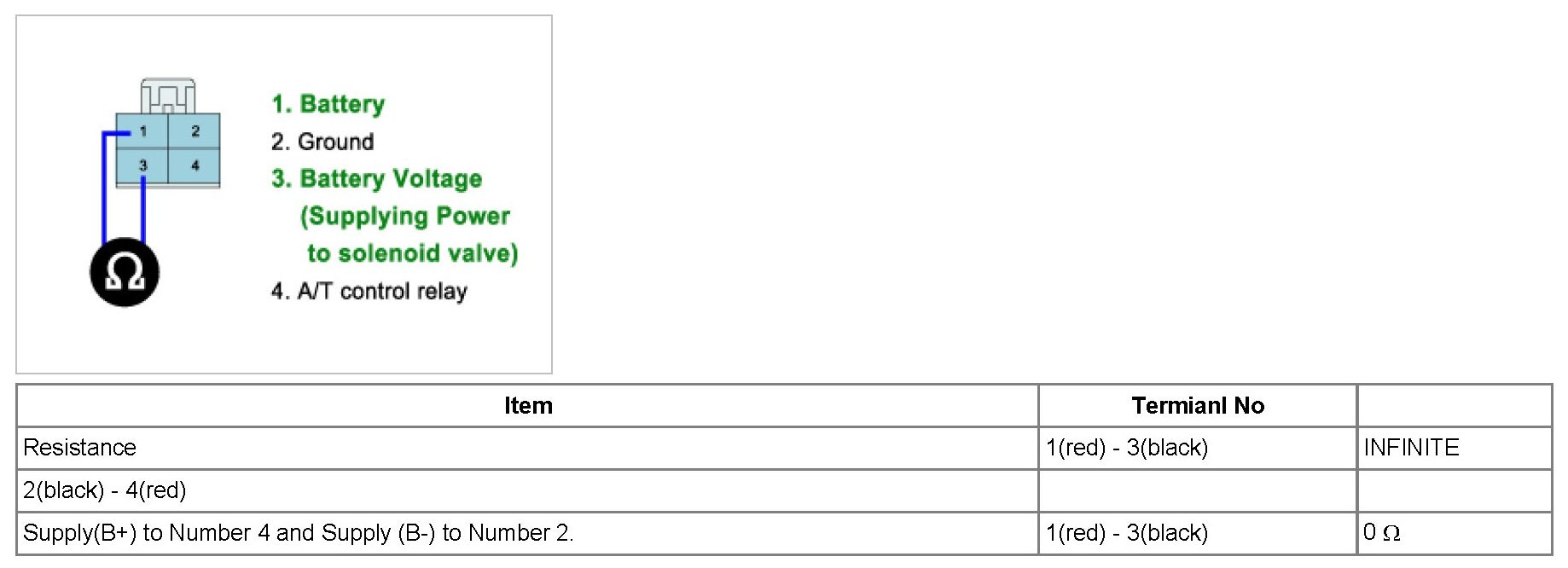This screenshot has height=568, width=1568.
Task: Click the connector latch tab on top
Action: click(168, 96)
